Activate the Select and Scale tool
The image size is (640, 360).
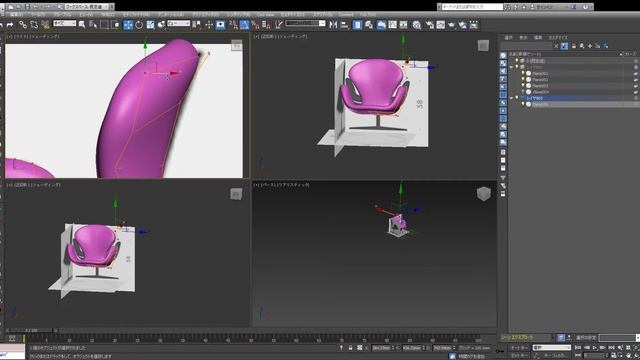pyautogui.click(x=151, y=25)
